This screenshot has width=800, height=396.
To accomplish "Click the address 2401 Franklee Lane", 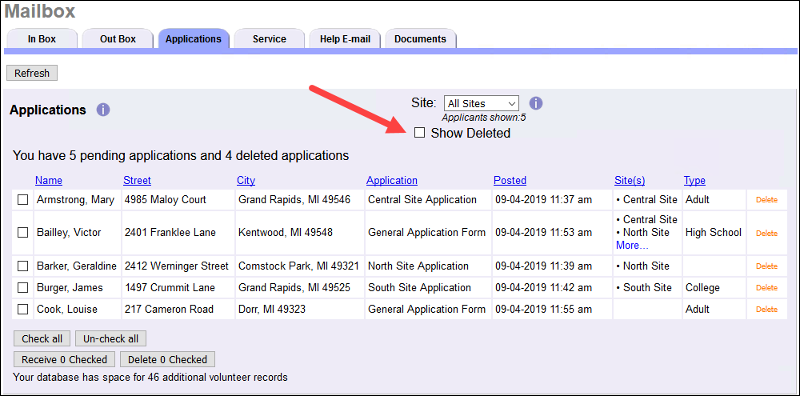I will click(x=170, y=233).
